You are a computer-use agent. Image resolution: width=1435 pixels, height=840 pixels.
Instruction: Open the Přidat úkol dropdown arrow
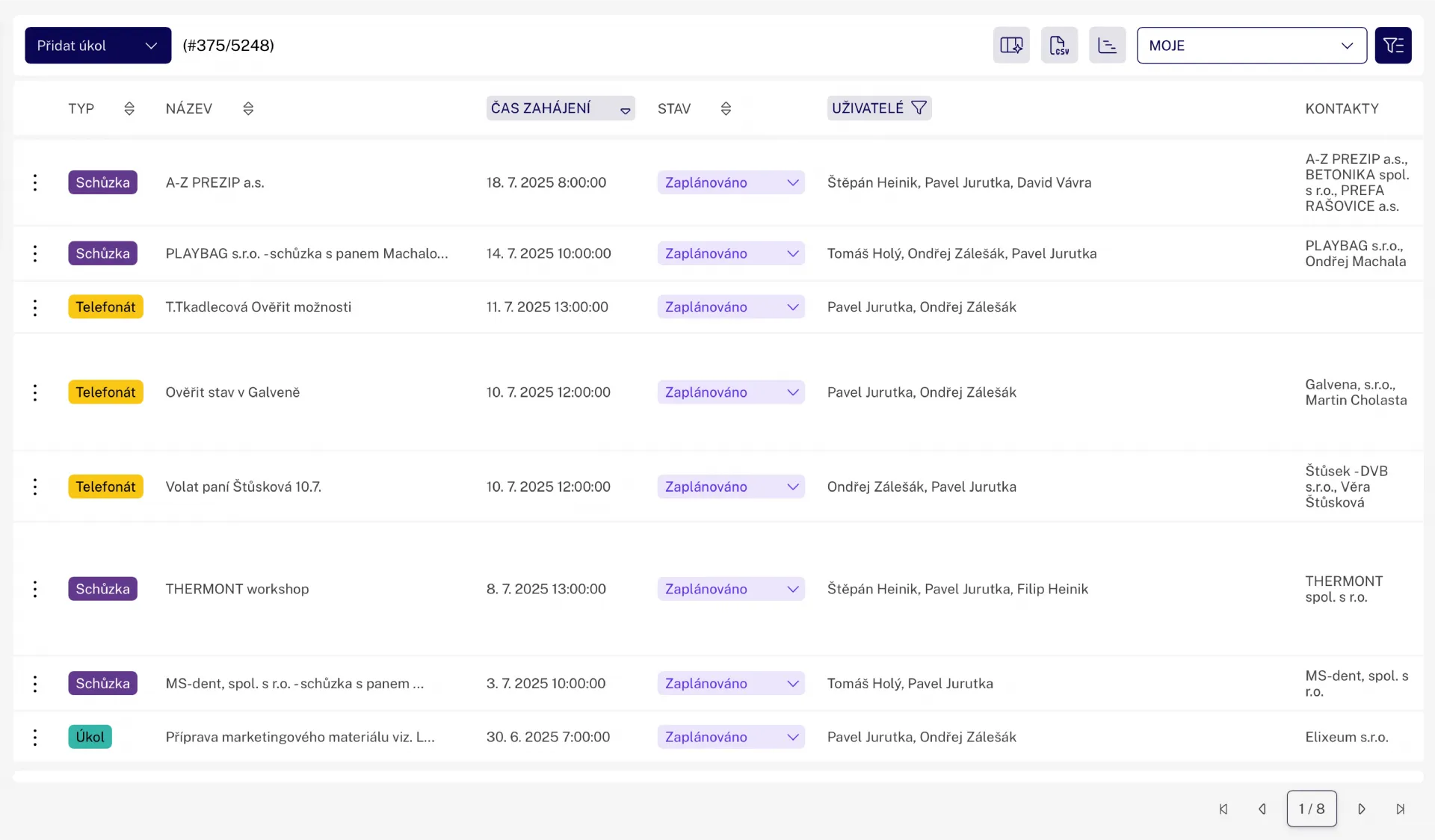point(151,46)
